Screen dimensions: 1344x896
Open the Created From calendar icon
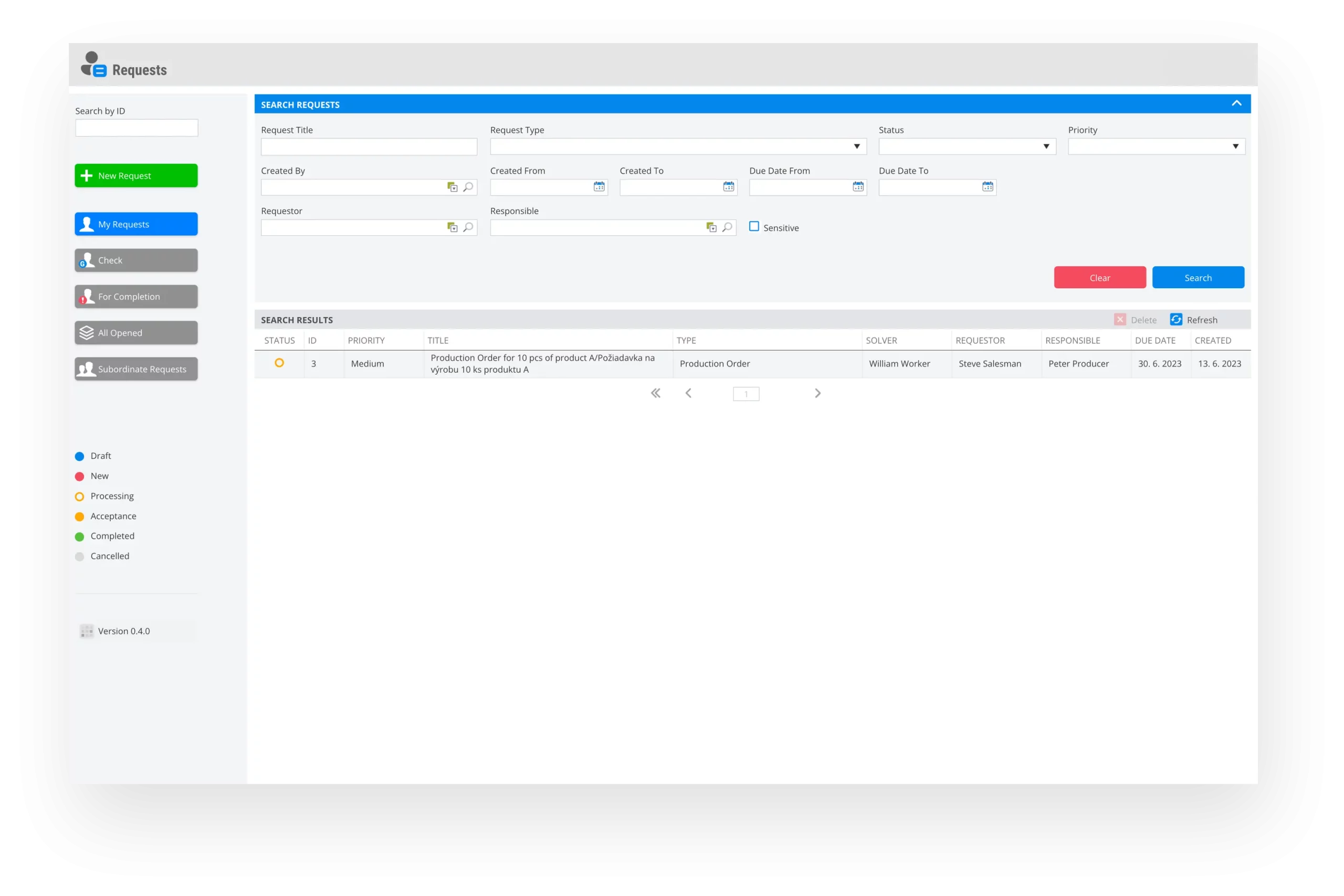(x=599, y=187)
